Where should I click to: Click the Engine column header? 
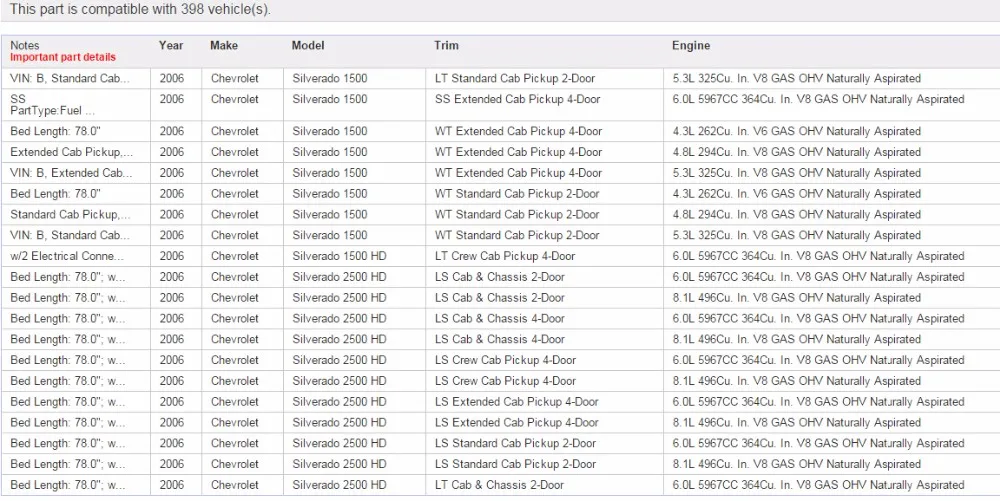click(x=691, y=46)
